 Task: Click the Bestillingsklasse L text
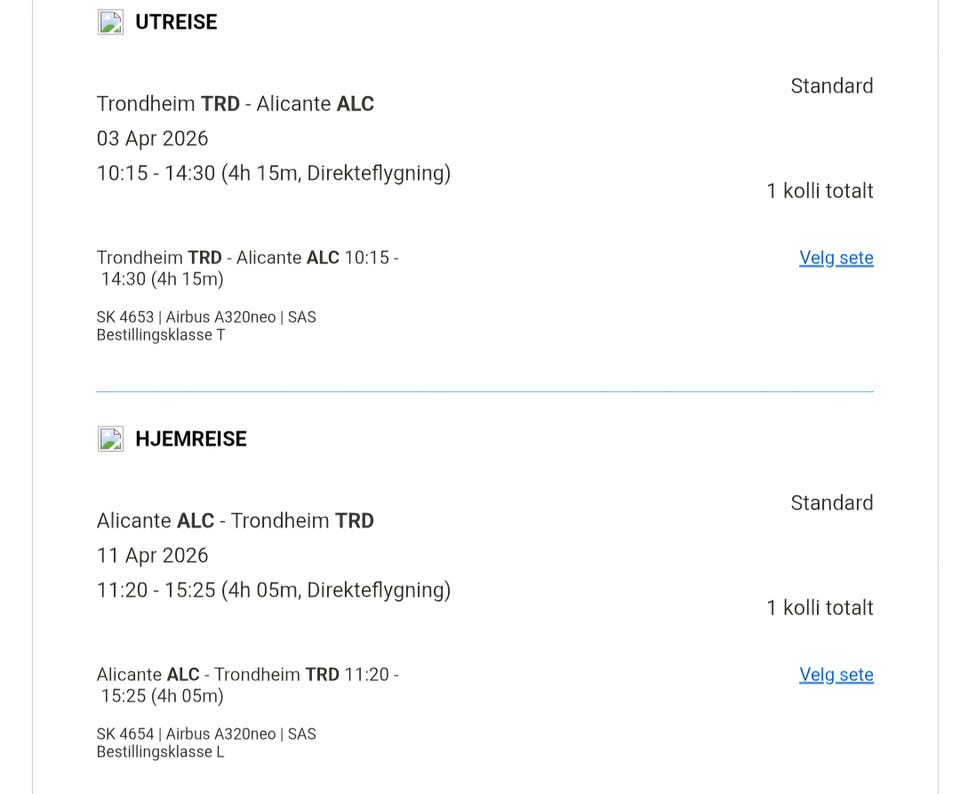(160, 752)
